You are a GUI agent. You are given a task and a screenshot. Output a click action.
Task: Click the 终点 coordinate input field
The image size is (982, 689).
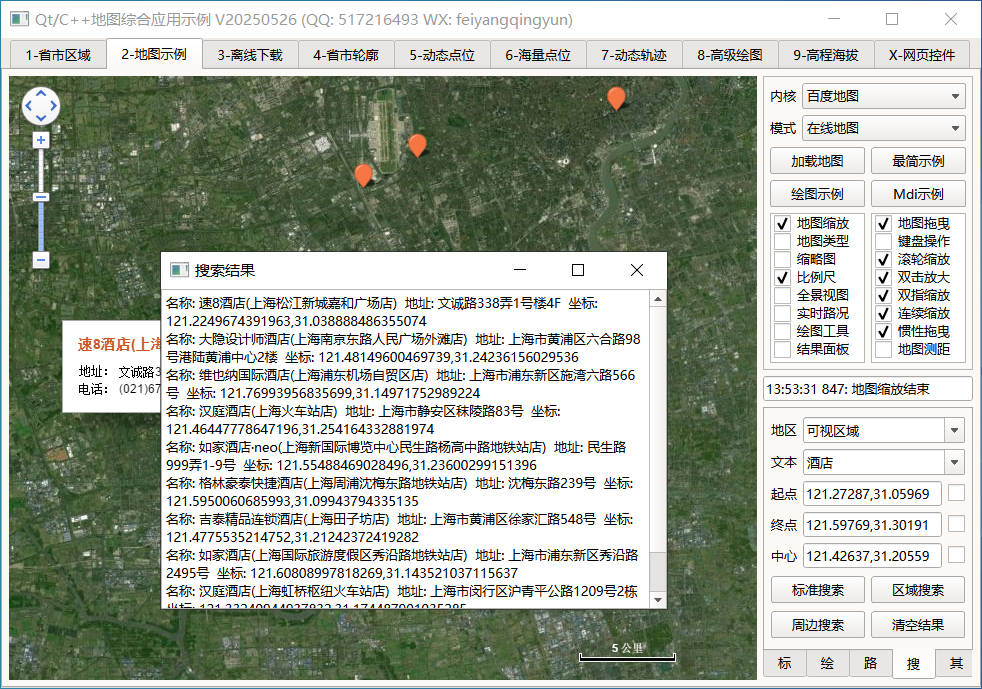pyautogui.click(x=872, y=525)
